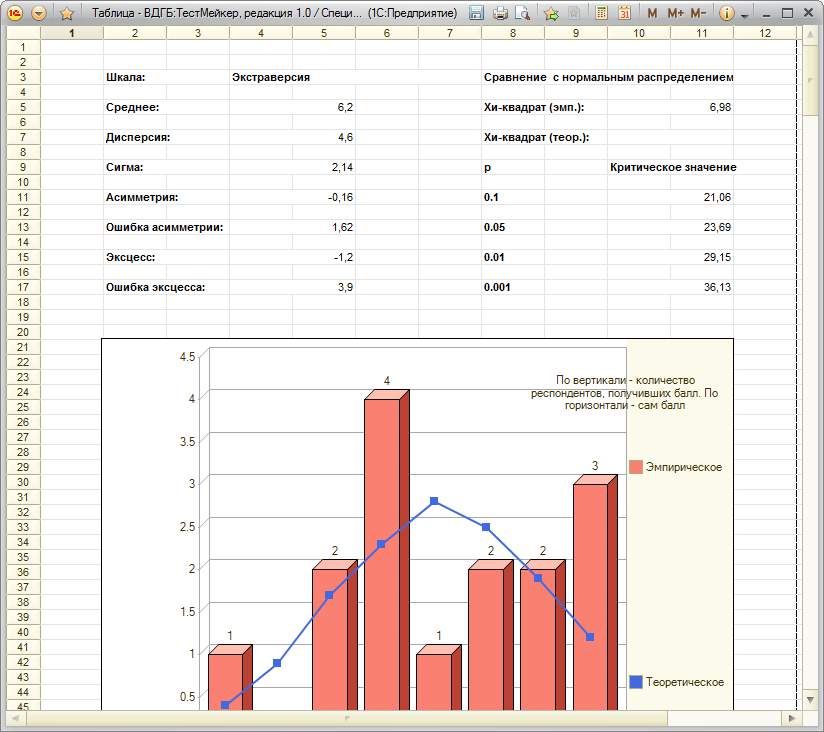The image size is (824, 732).
Task: Click the Эмпирическое legend color swatch
Action: coord(636,467)
